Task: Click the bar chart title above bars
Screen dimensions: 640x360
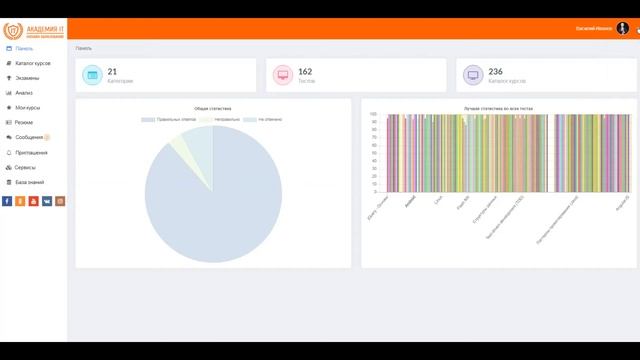Action: (x=498, y=109)
